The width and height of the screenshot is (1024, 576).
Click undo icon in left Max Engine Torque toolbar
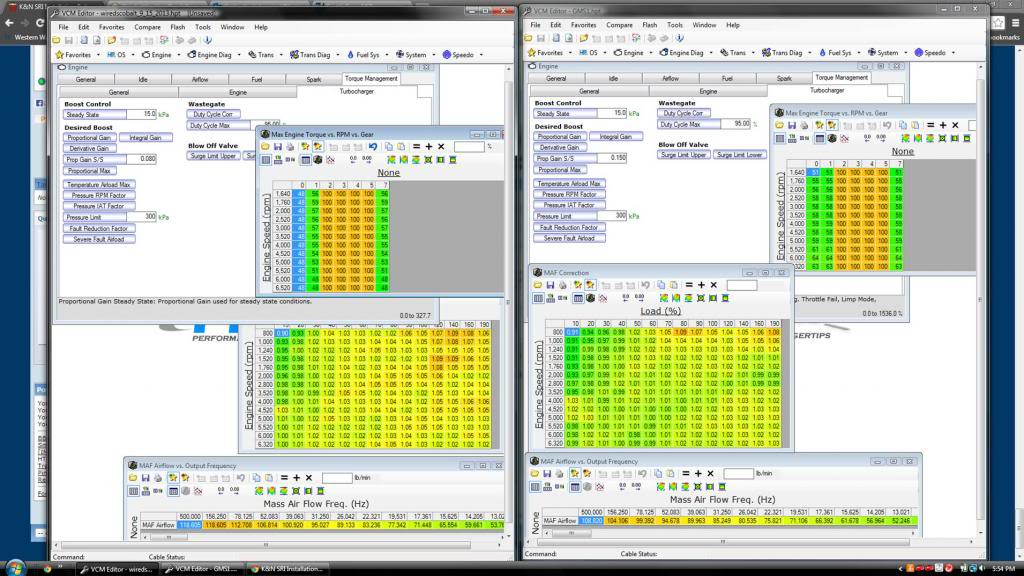pyautogui.click(x=373, y=146)
